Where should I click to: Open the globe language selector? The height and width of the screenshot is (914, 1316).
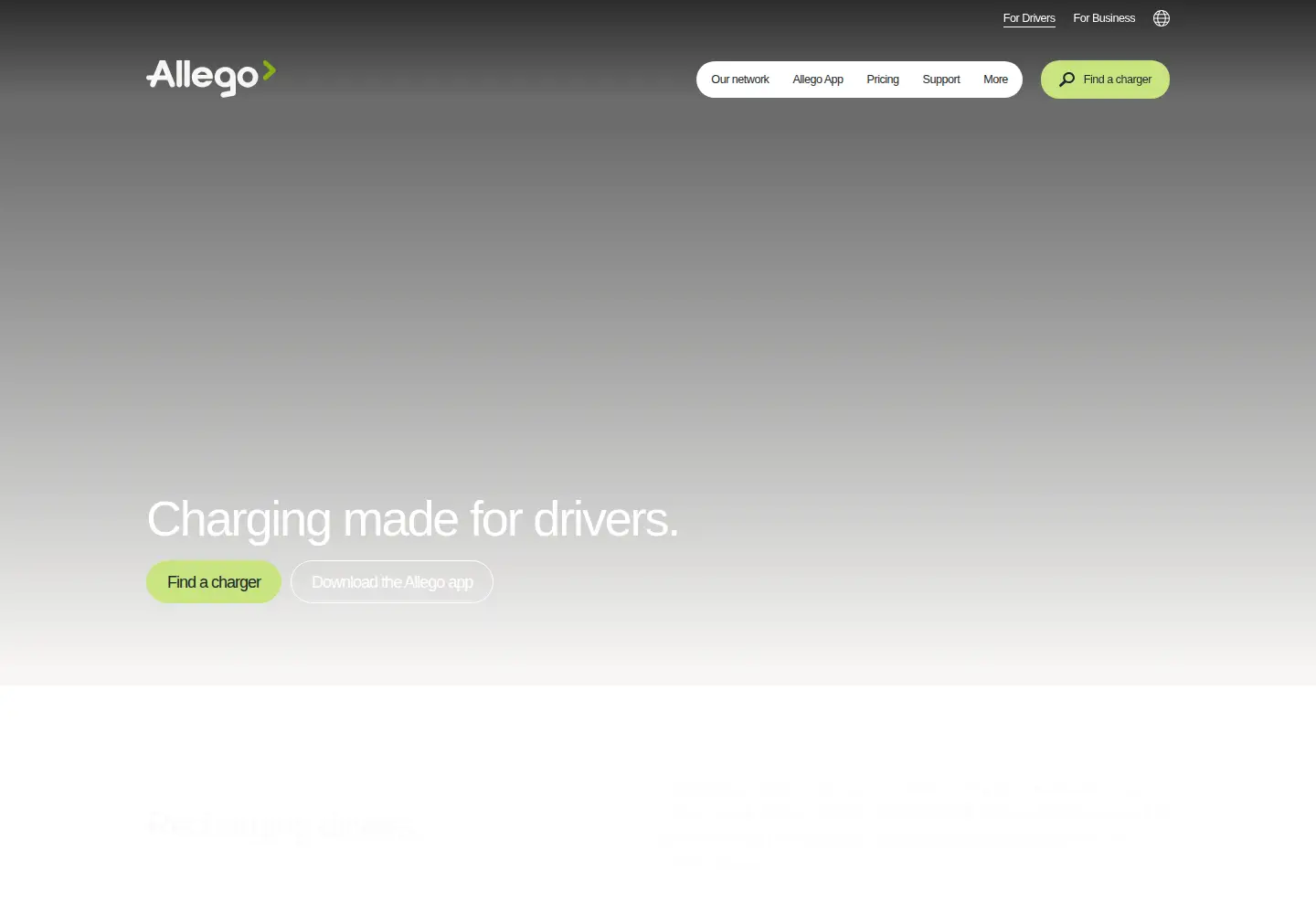1162,18
